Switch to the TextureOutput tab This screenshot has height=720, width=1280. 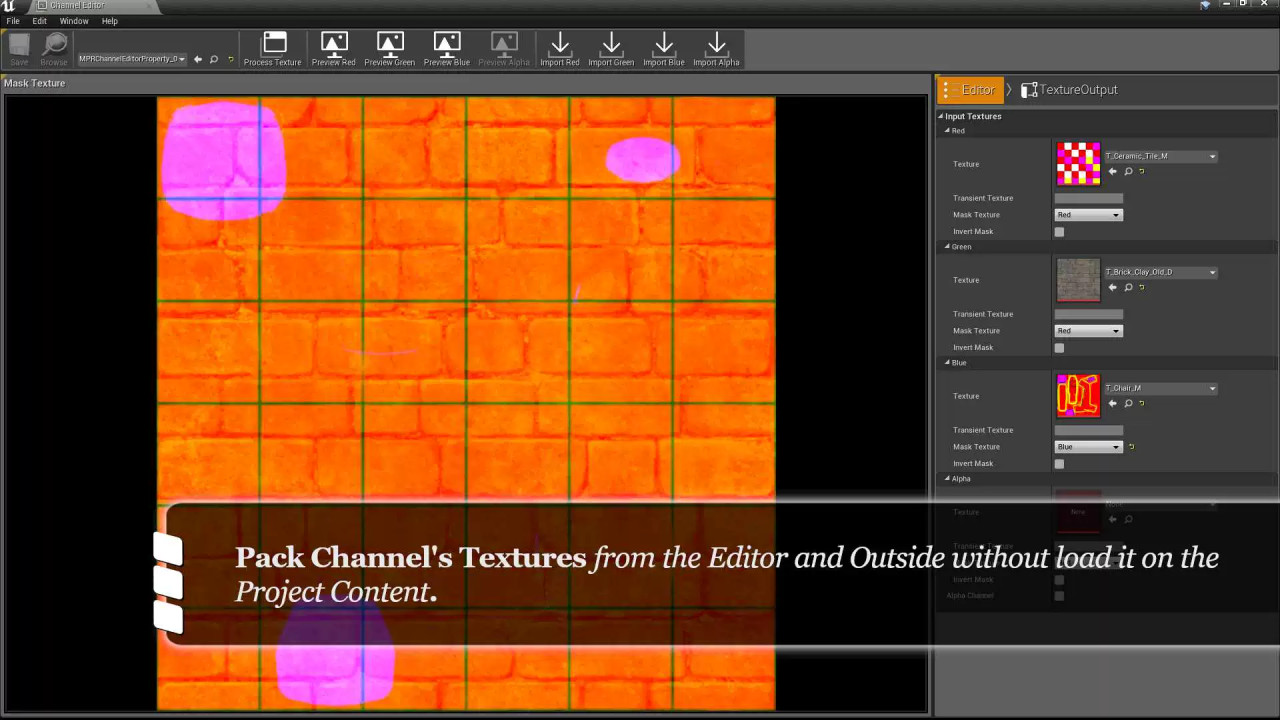[1069, 90]
